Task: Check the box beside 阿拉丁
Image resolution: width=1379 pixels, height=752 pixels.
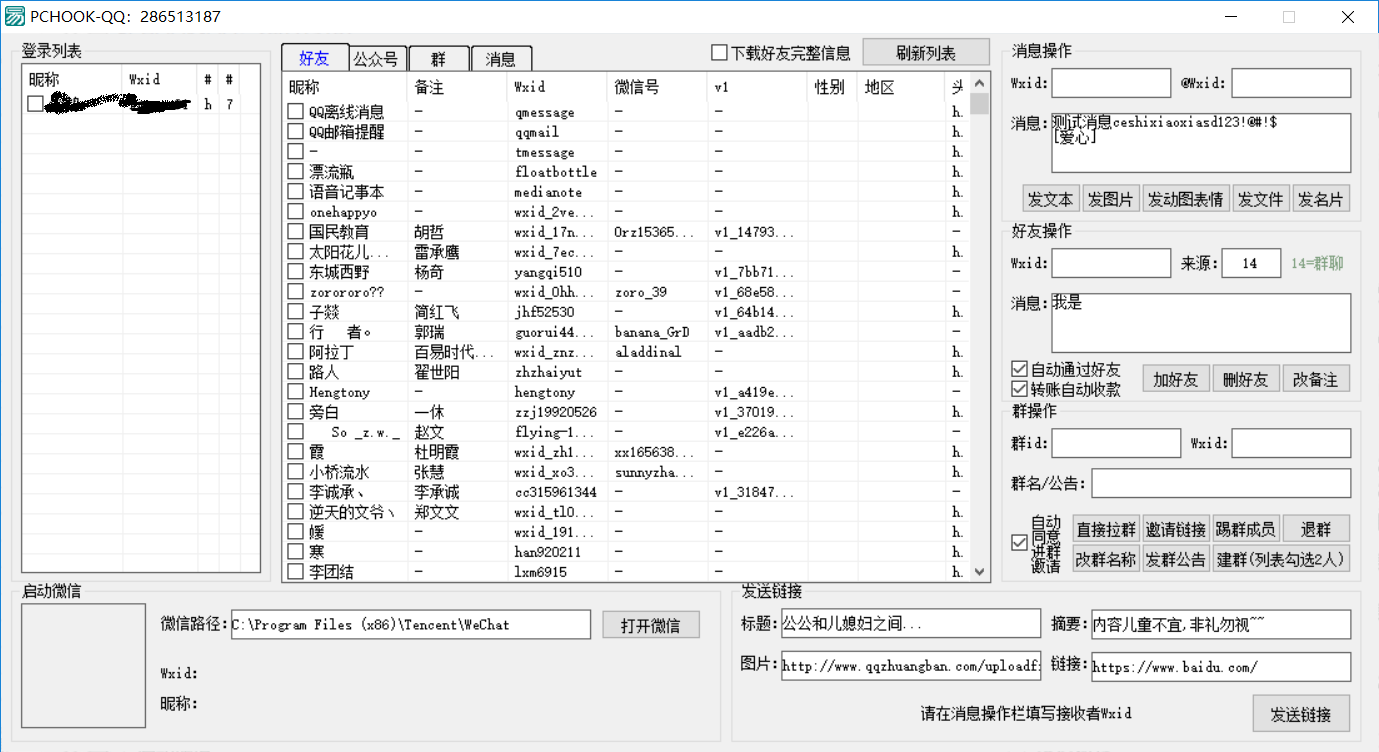Action: [295, 352]
